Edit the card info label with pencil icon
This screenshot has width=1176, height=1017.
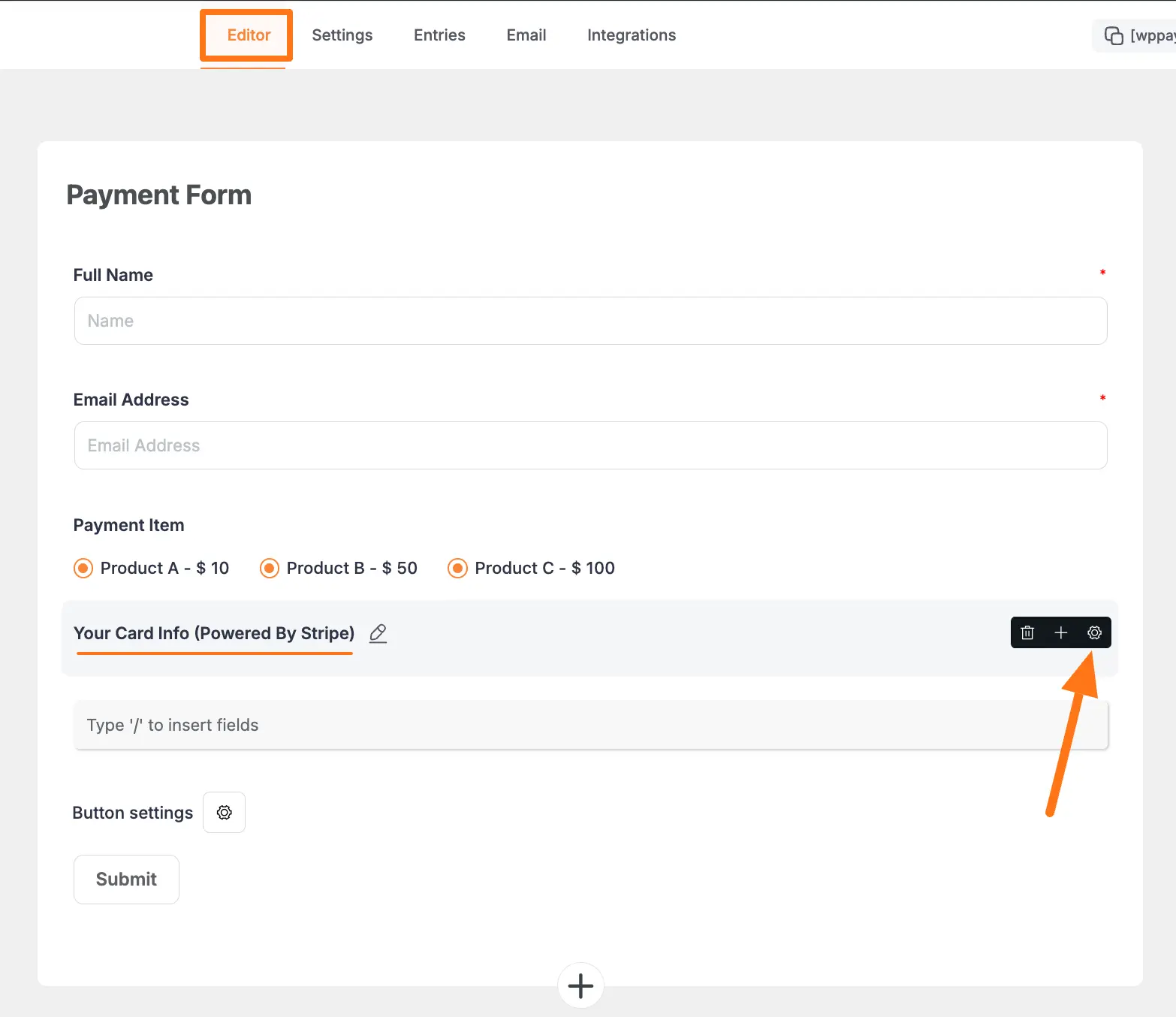[378, 633]
